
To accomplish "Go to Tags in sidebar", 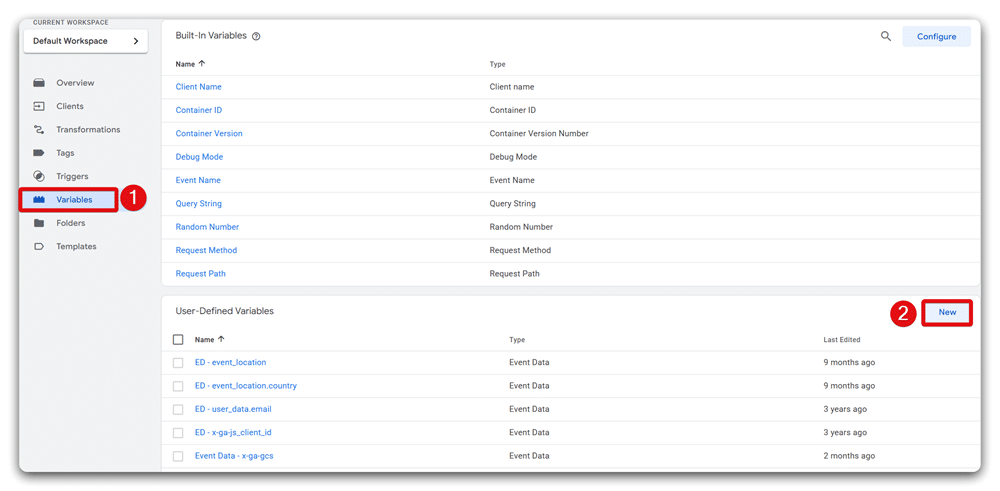I will 65,153.
